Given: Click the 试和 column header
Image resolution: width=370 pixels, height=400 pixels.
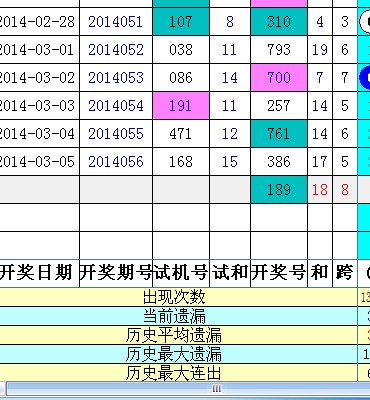Looking at the screenshot, I should point(230,273).
